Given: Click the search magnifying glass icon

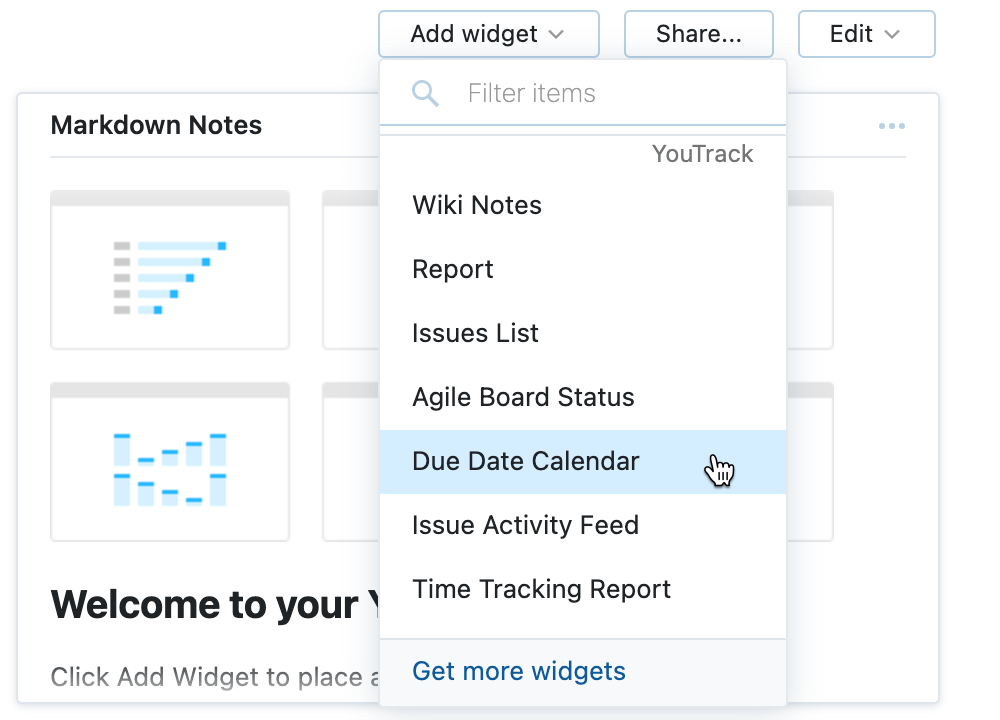Looking at the screenshot, I should point(425,93).
